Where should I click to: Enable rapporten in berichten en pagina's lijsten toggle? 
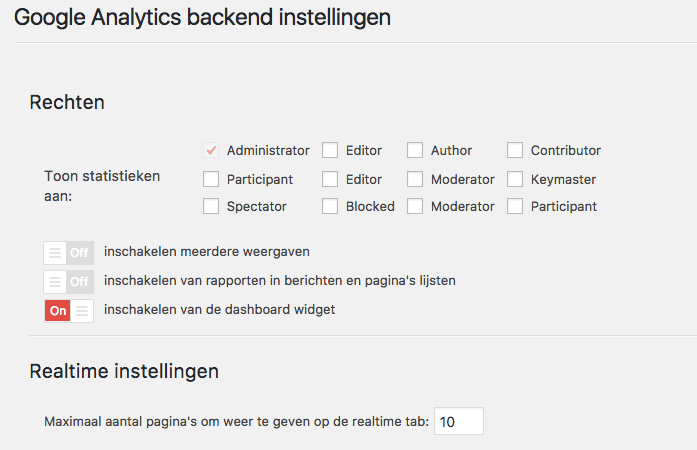68,281
